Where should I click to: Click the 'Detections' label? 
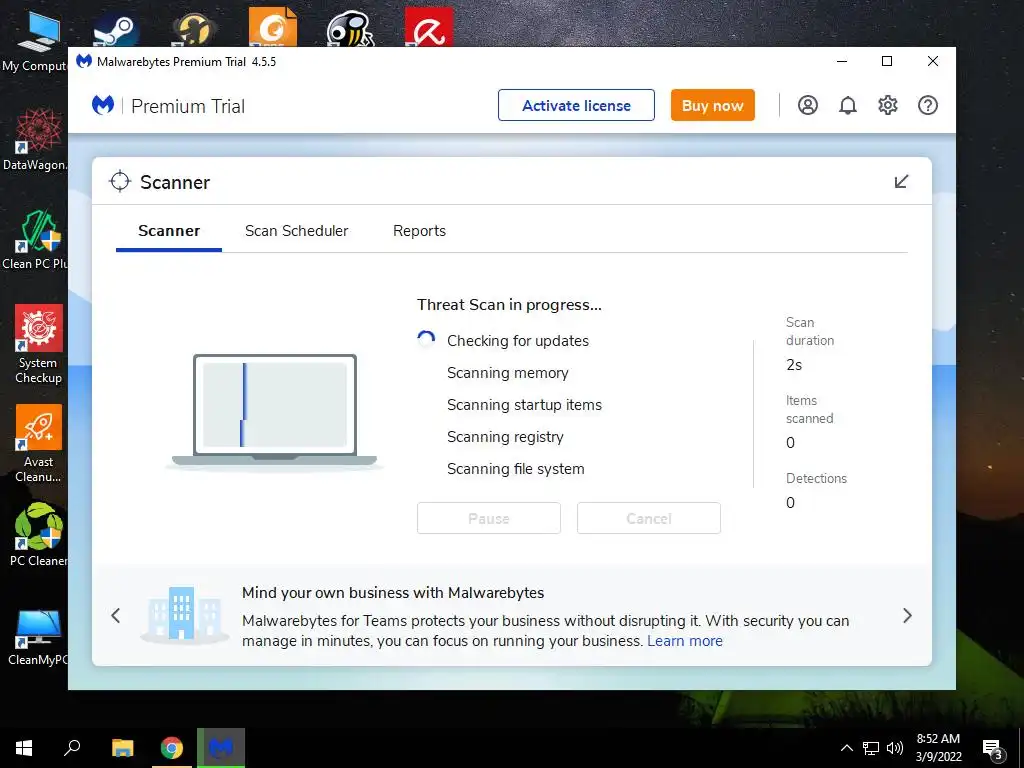(816, 479)
